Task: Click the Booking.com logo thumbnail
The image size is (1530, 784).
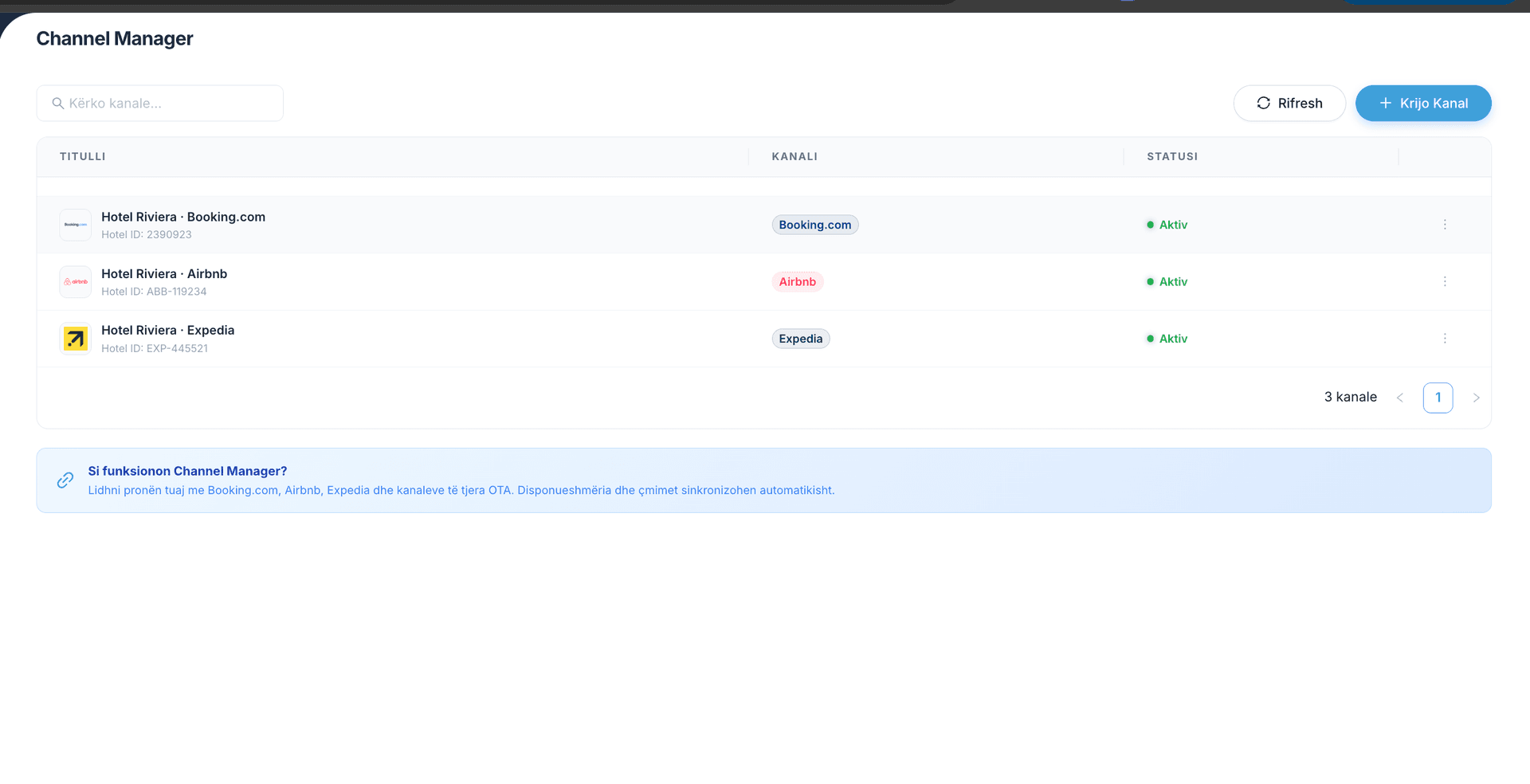Action: point(76,225)
